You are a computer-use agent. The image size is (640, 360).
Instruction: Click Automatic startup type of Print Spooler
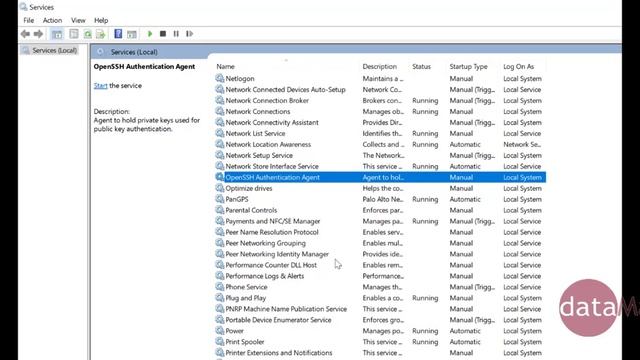point(465,342)
